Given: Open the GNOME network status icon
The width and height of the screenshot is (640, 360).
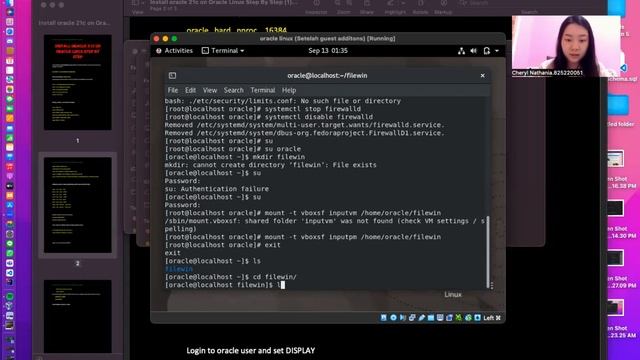Looking at the screenshot, I should pos(461,51).
